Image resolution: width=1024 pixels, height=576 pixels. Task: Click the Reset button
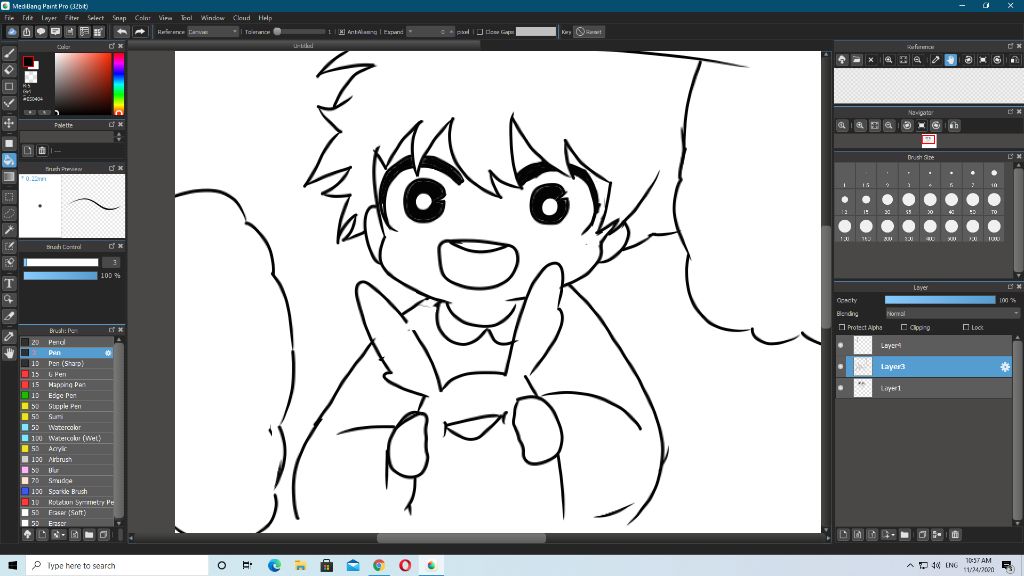[589, 31]
